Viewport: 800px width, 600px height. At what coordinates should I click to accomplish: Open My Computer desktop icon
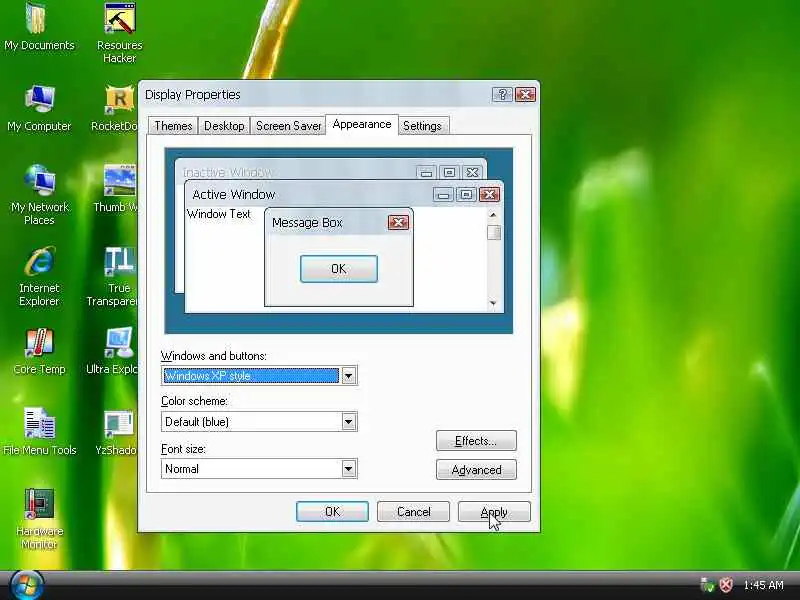[39, 108]
